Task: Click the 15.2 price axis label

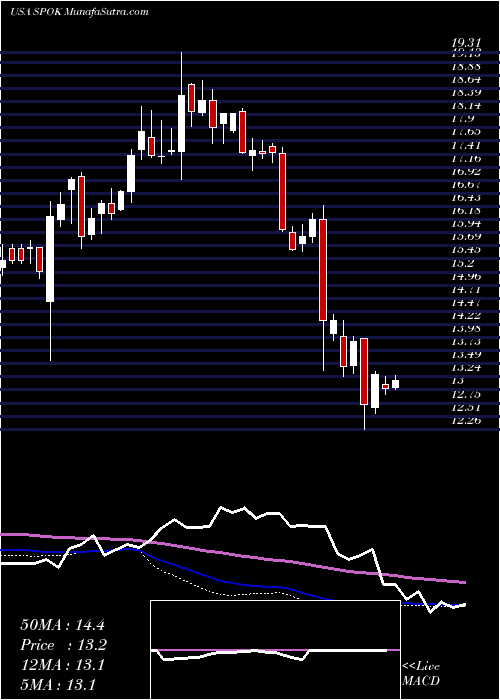Action: (x=462, y=263)
